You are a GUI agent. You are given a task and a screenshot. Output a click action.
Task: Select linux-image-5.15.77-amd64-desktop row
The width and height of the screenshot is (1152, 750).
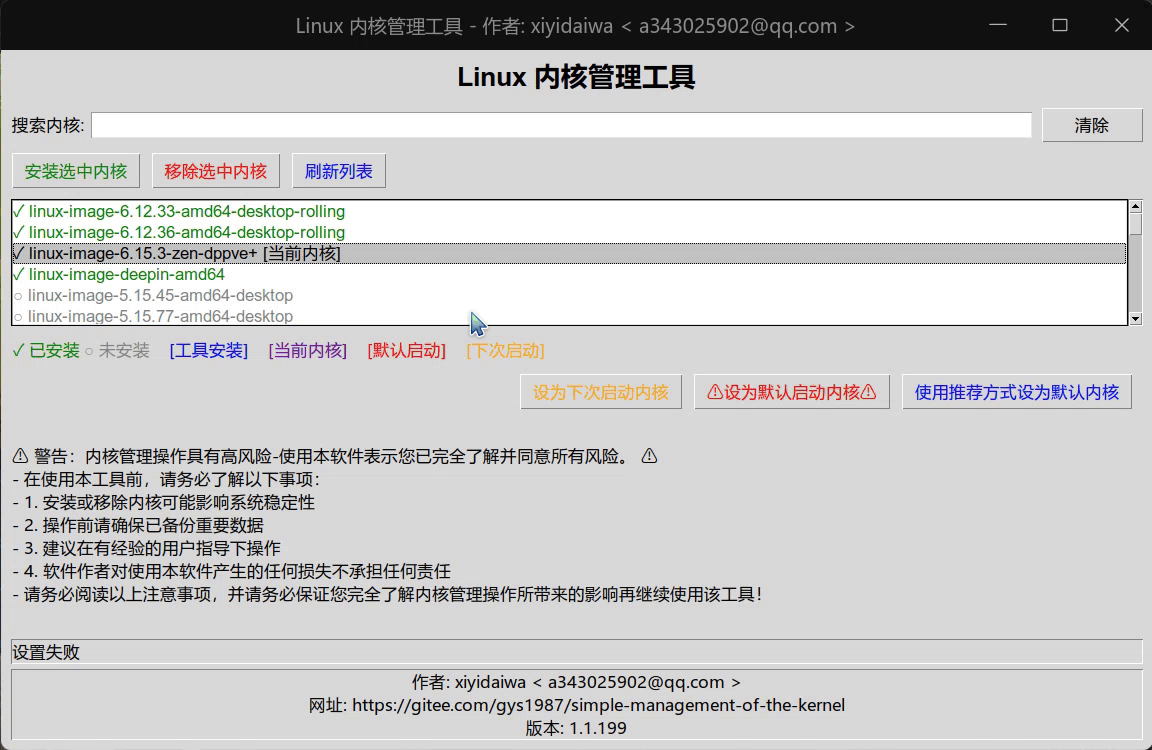click(569, 316)
